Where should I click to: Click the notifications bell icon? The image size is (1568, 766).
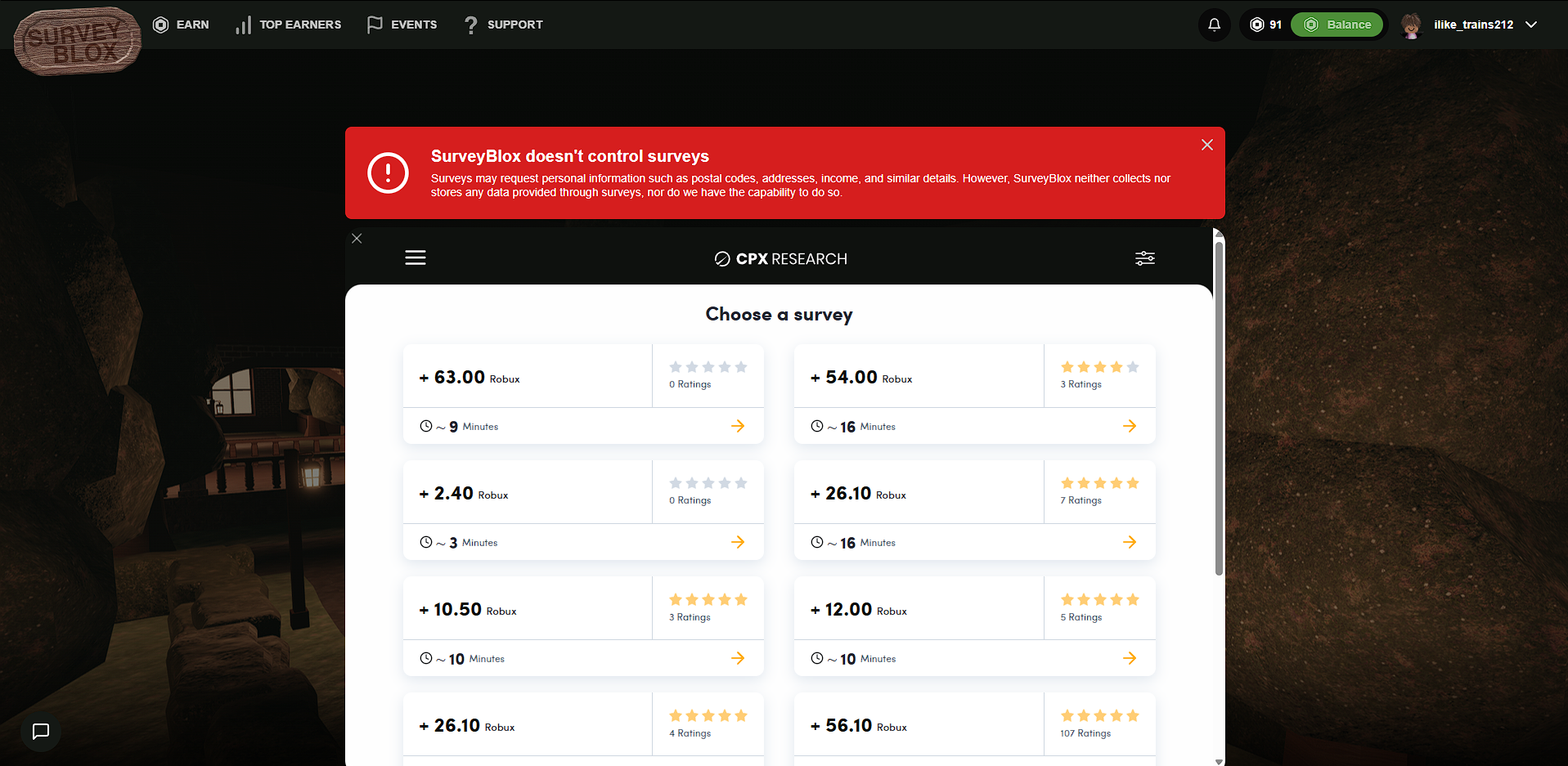coord(1215,25)
